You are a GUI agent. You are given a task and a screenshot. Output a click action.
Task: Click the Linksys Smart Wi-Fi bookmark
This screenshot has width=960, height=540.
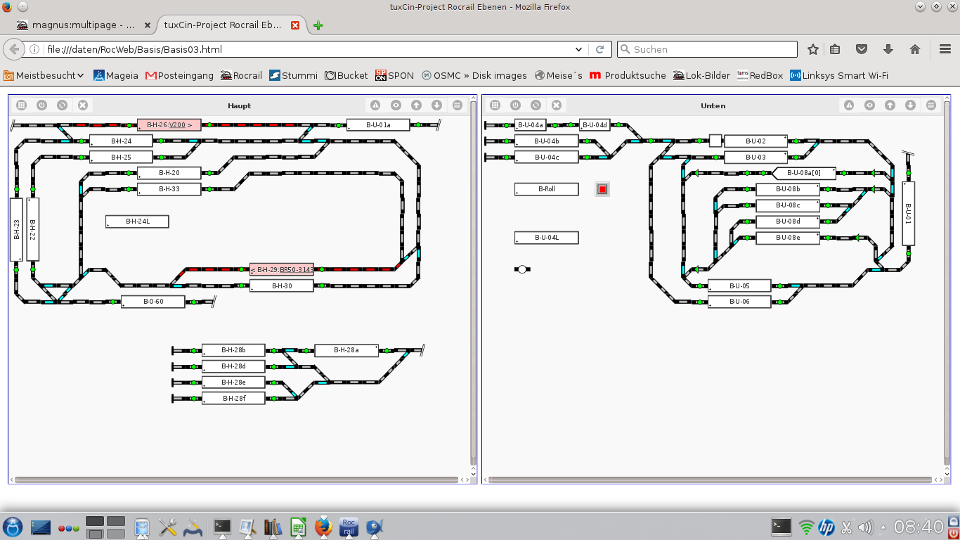pos(838,75)
